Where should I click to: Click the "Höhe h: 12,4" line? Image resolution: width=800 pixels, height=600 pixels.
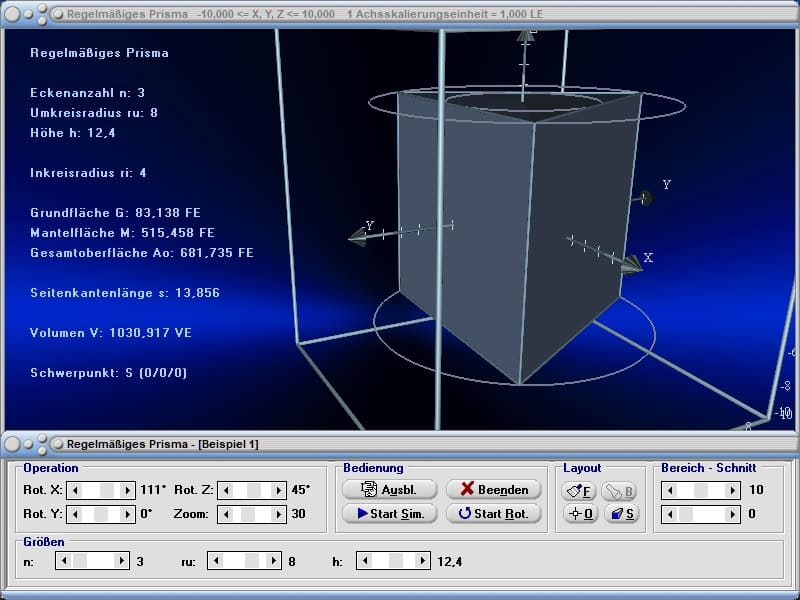pyautogui.click(x=72, y=133)
